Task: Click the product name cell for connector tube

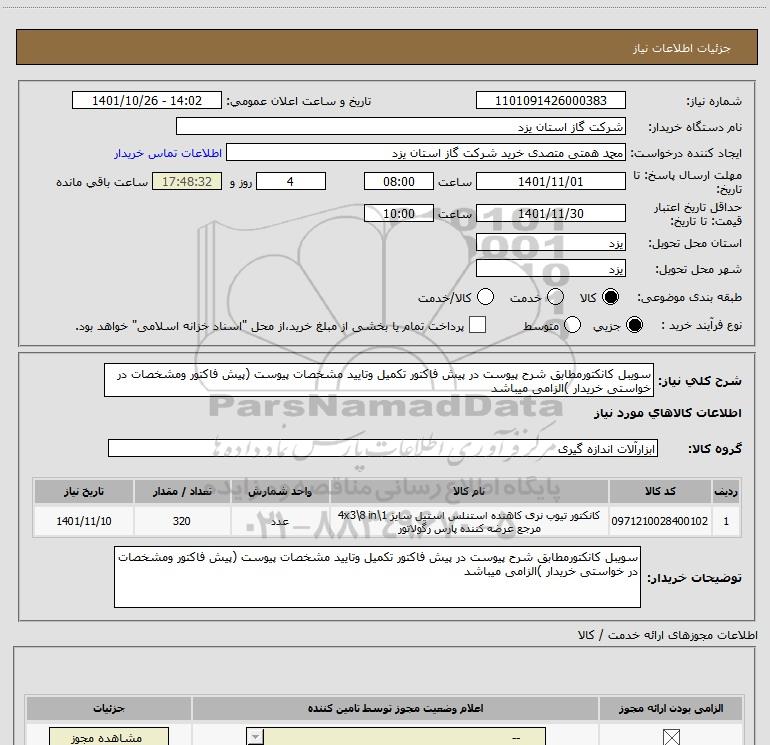Action: 469,521
